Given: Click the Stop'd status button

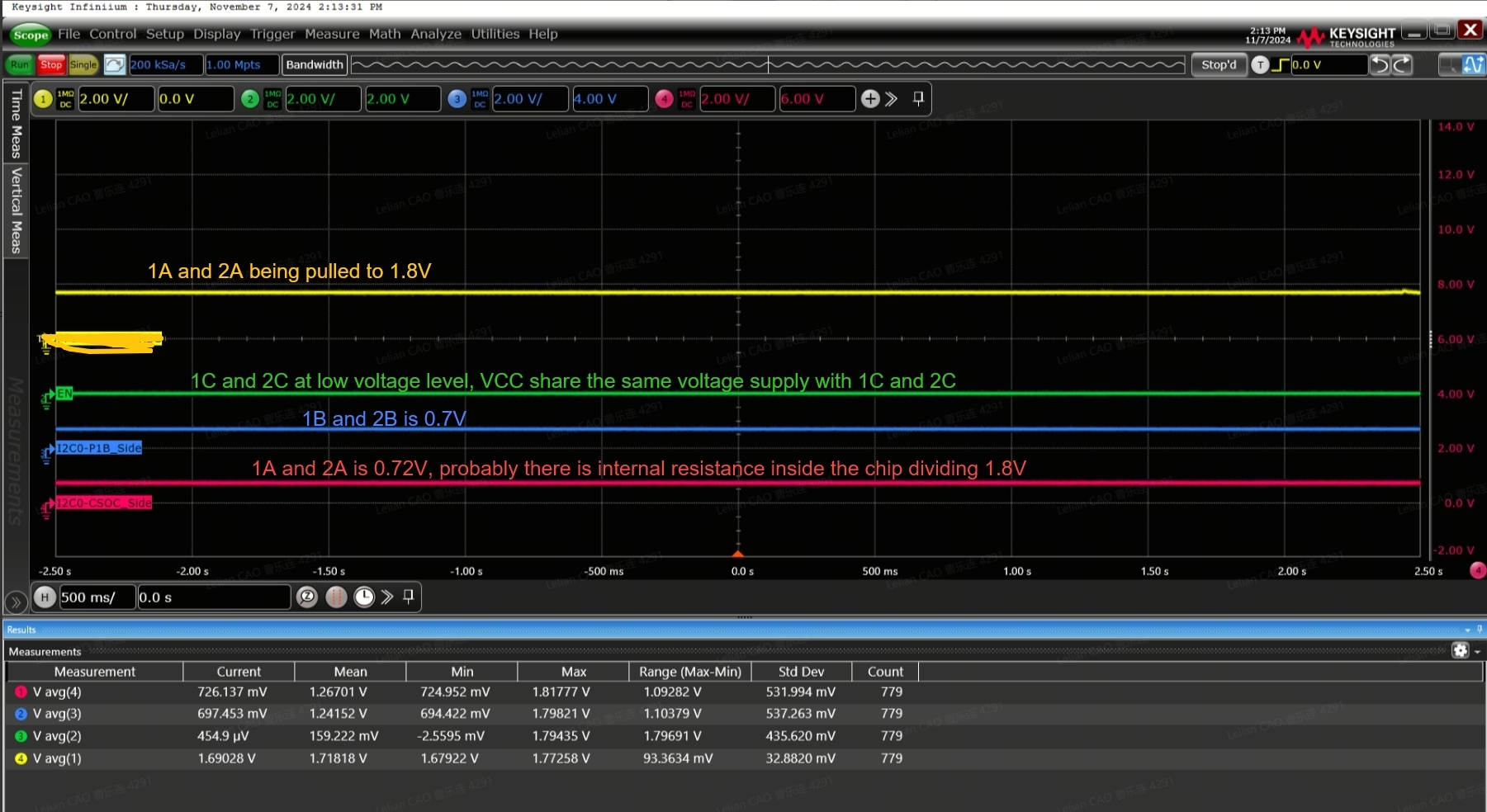Looking at the screenshot, I should pos(1219,64).
